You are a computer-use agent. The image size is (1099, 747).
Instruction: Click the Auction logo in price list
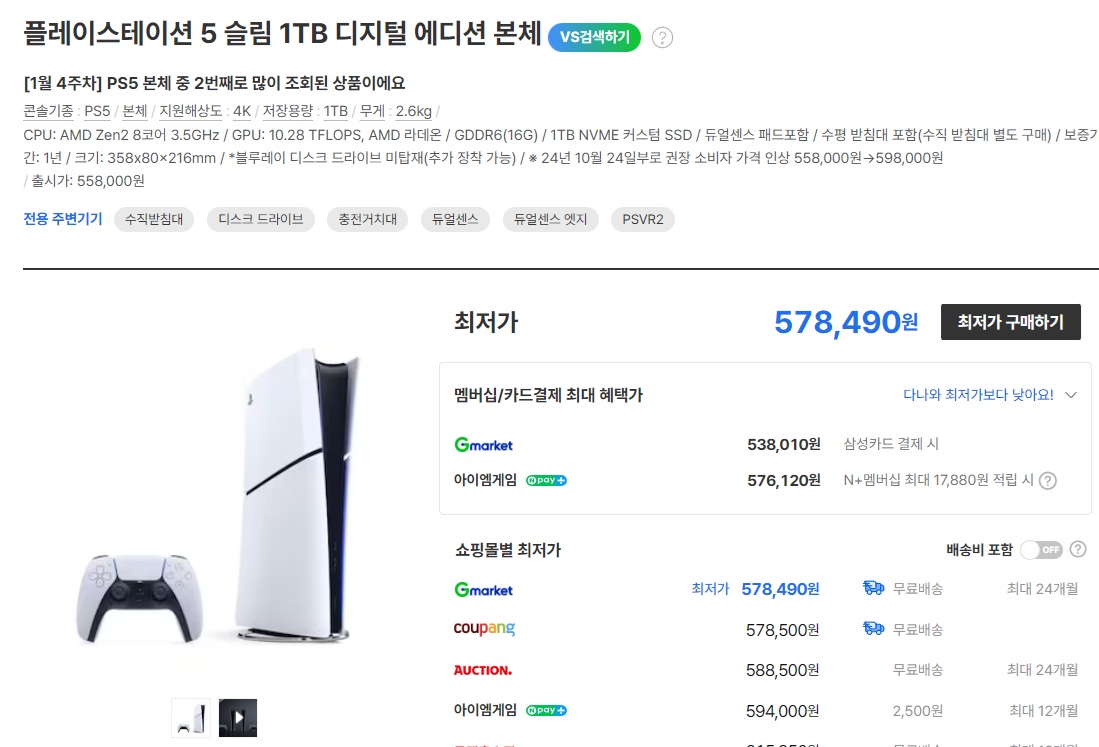click(482, 670)
